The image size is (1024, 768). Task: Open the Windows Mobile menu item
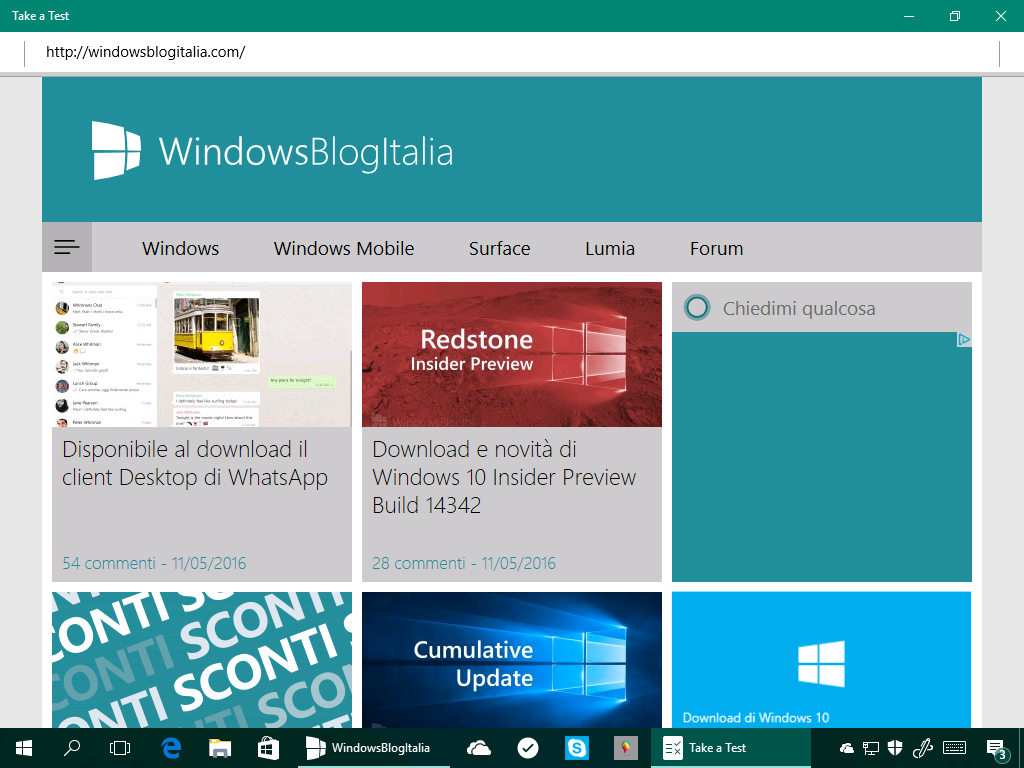pos(344,249)
